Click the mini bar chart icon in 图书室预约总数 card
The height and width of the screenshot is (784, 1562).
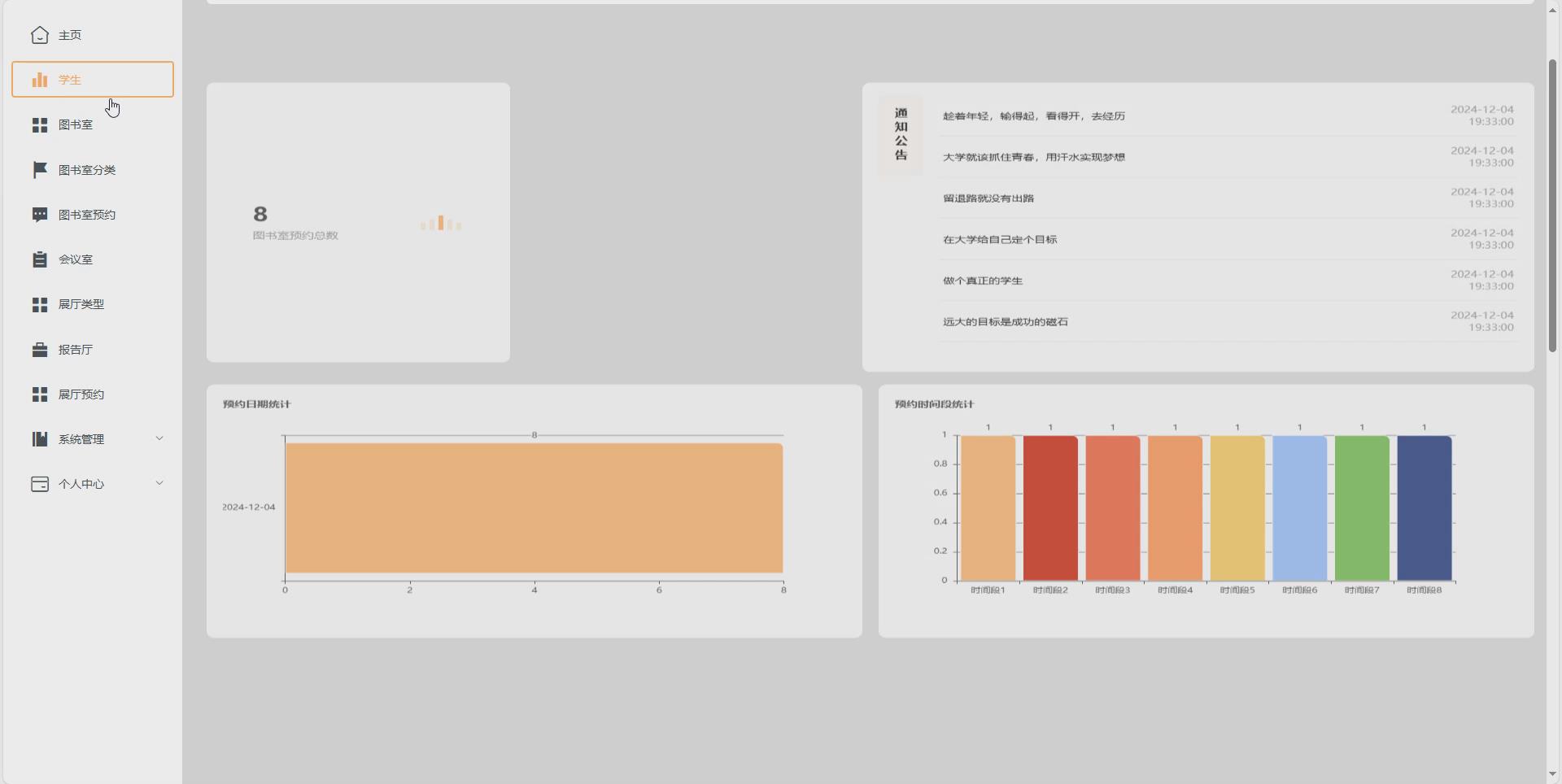(x=441, y=223)
